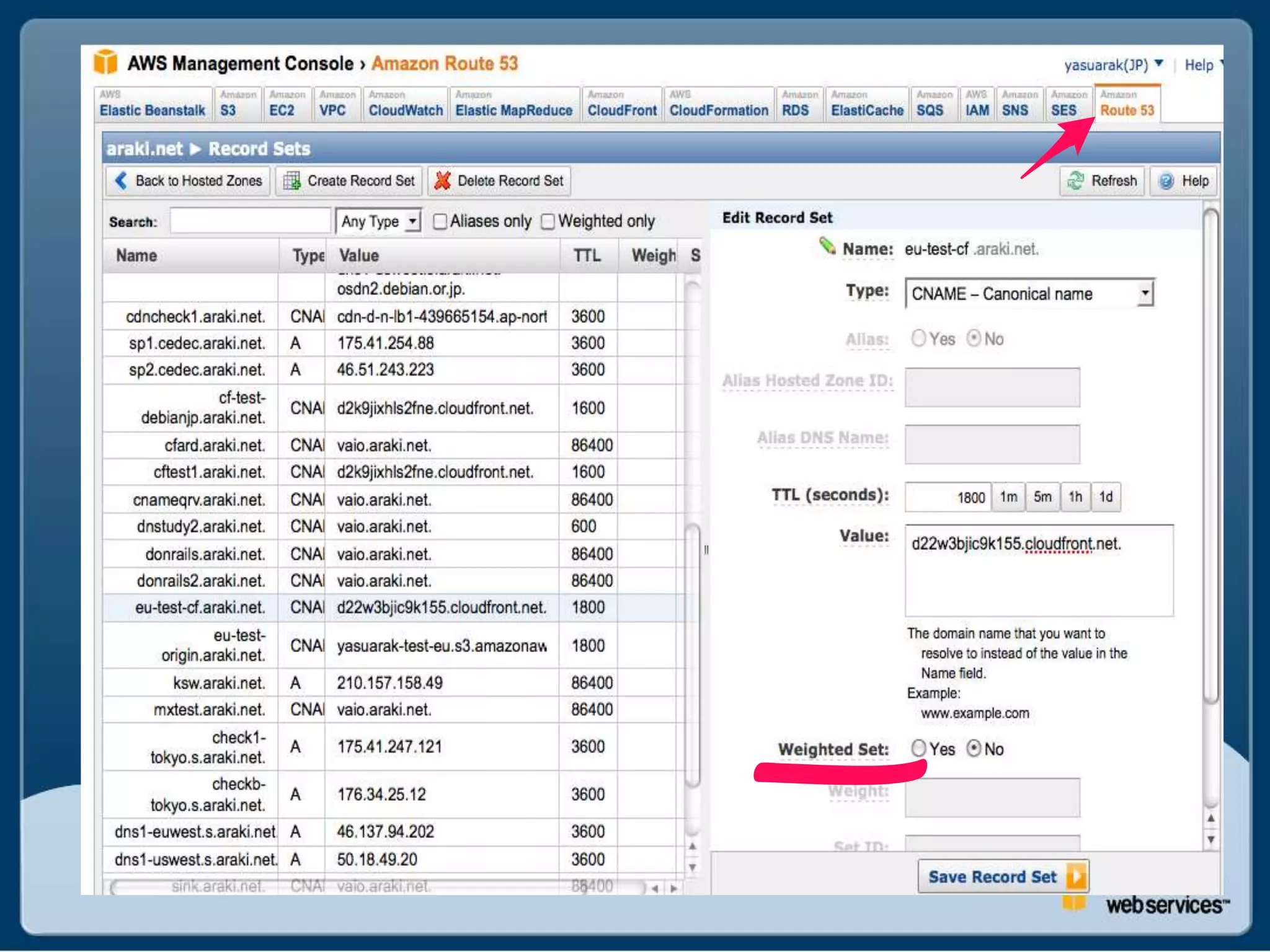Click the orange arrow on Save Record Set
This screenshot has height=952, width=1270.
pyautogui.click(x=1077, y=876)
